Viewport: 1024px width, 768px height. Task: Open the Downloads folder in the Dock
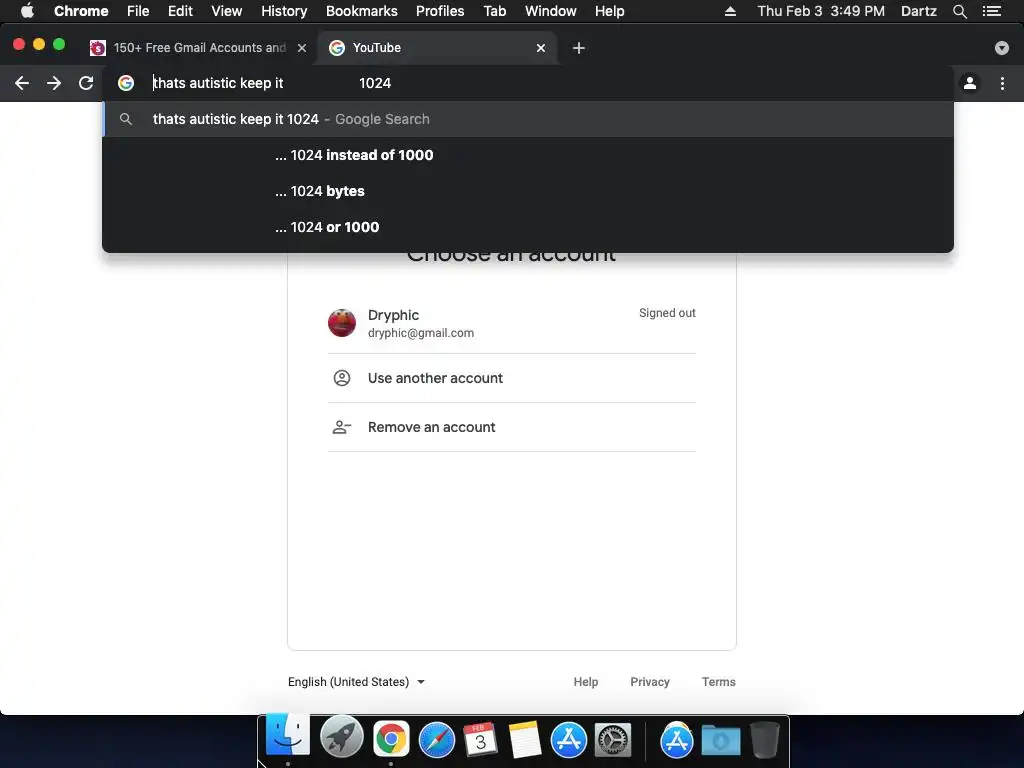click(x=721, y=740)
